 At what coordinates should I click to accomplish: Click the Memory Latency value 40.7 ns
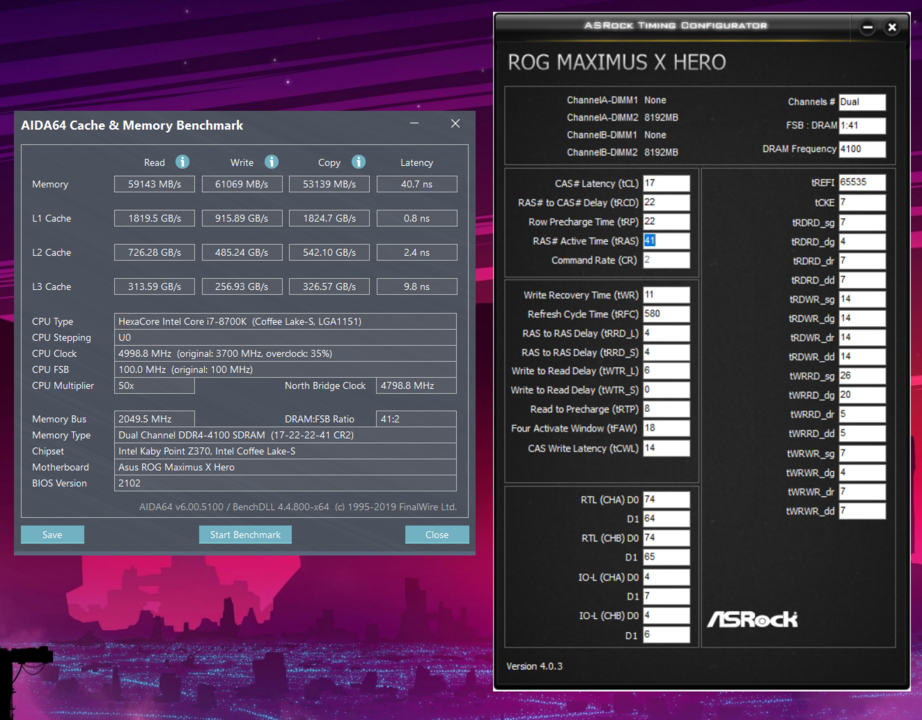click(x=417, y=184)
